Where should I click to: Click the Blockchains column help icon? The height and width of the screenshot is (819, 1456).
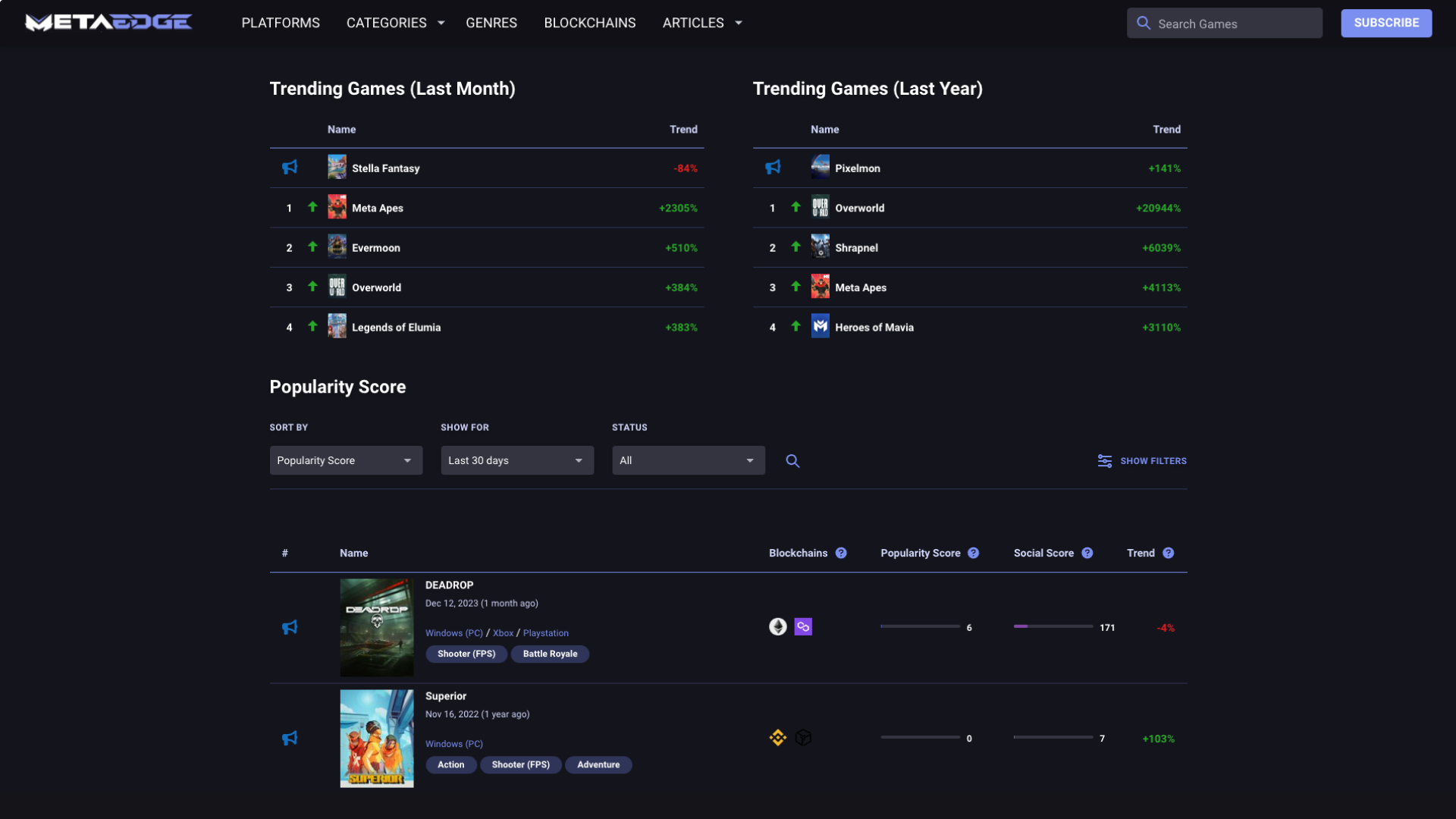[x=841, y=553]
